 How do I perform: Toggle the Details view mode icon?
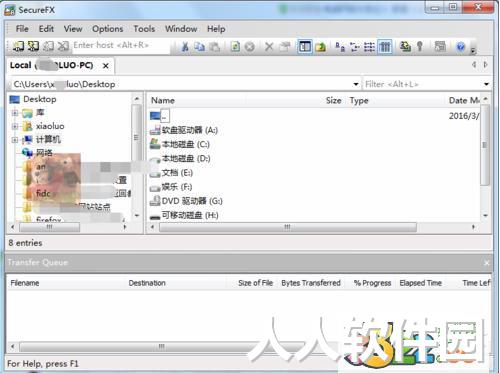point(385,47)
